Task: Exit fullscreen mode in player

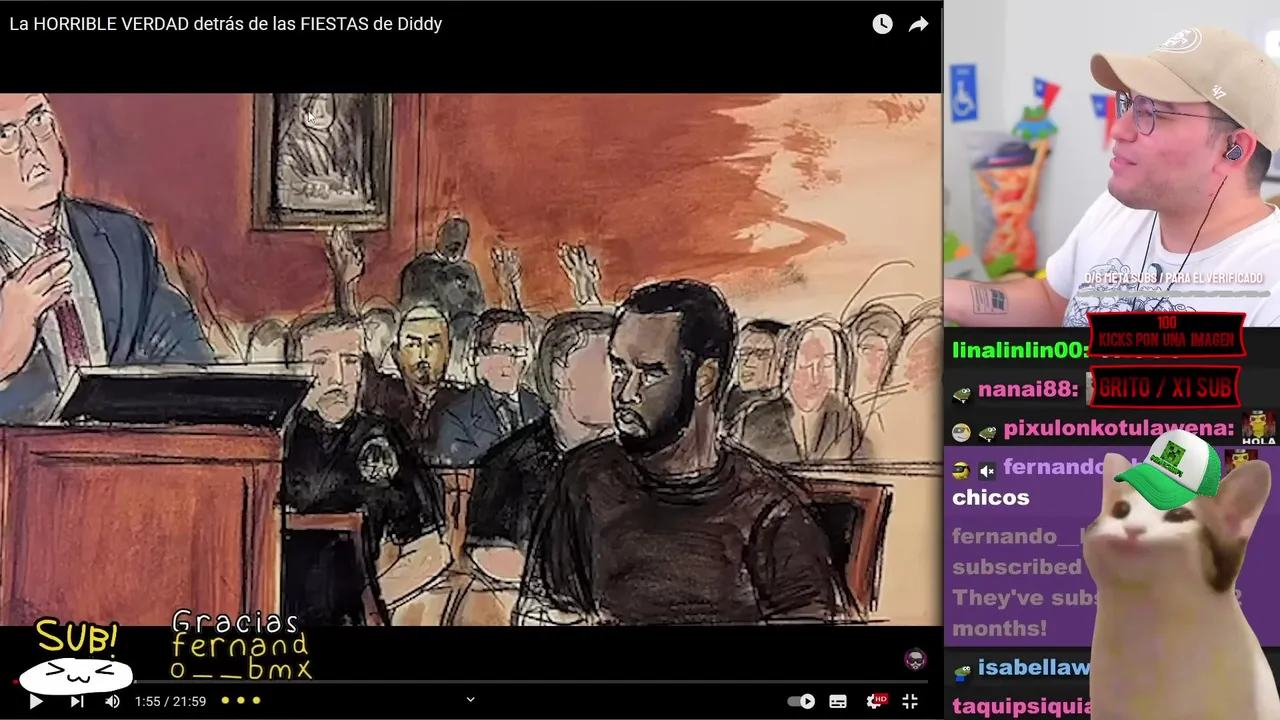Action: point(910,701)
